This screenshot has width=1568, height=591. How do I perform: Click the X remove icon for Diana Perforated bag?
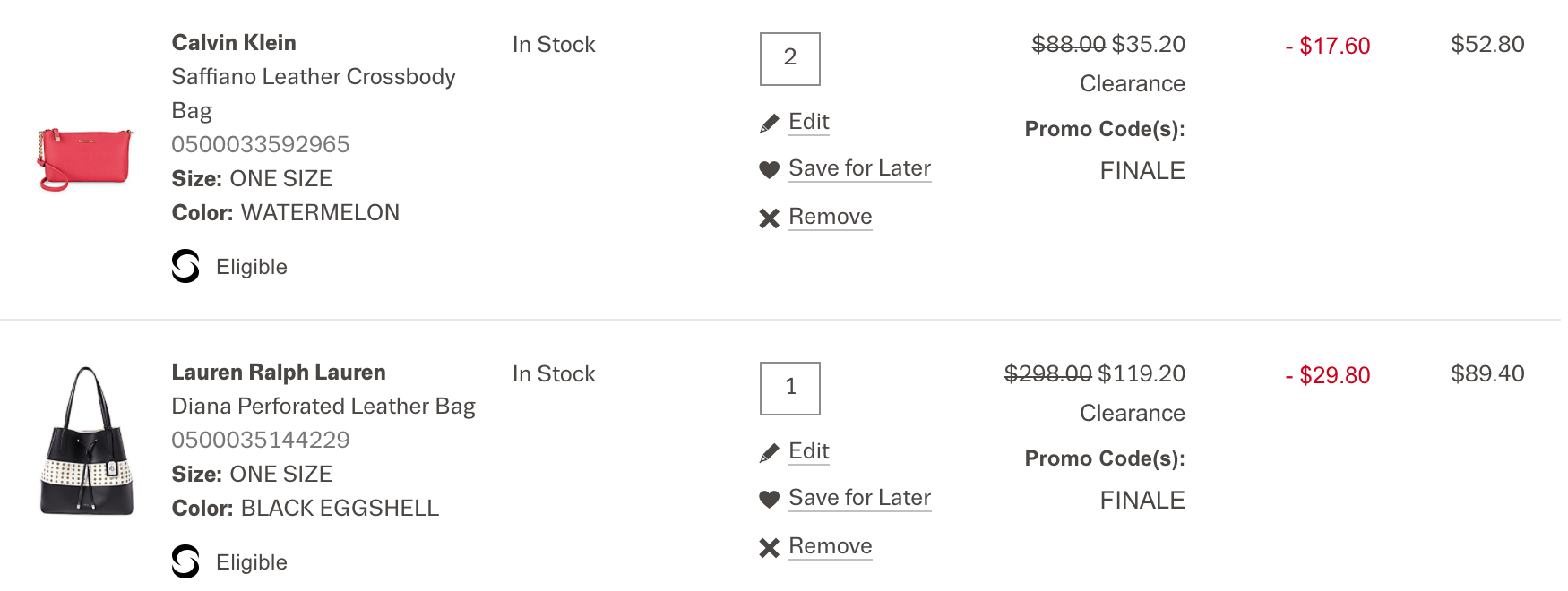769,547
